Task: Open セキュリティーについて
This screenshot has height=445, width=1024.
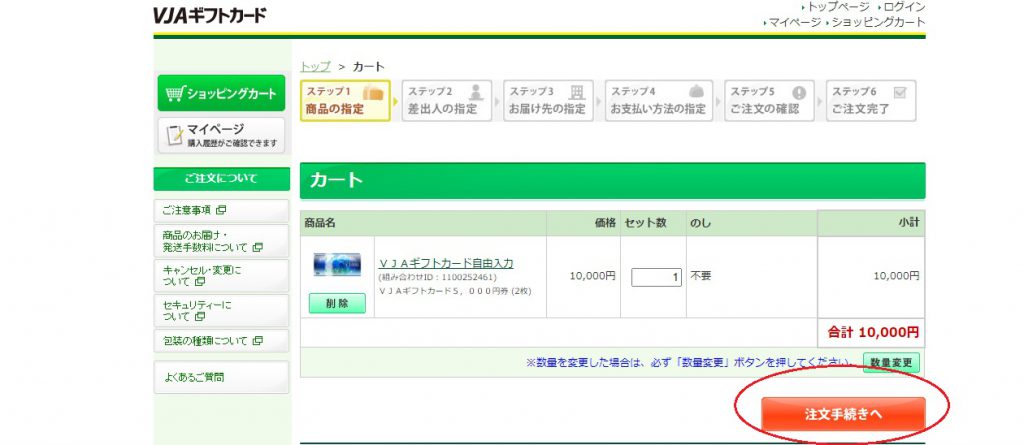Action: pyautogui.click(x=221, y=310)
